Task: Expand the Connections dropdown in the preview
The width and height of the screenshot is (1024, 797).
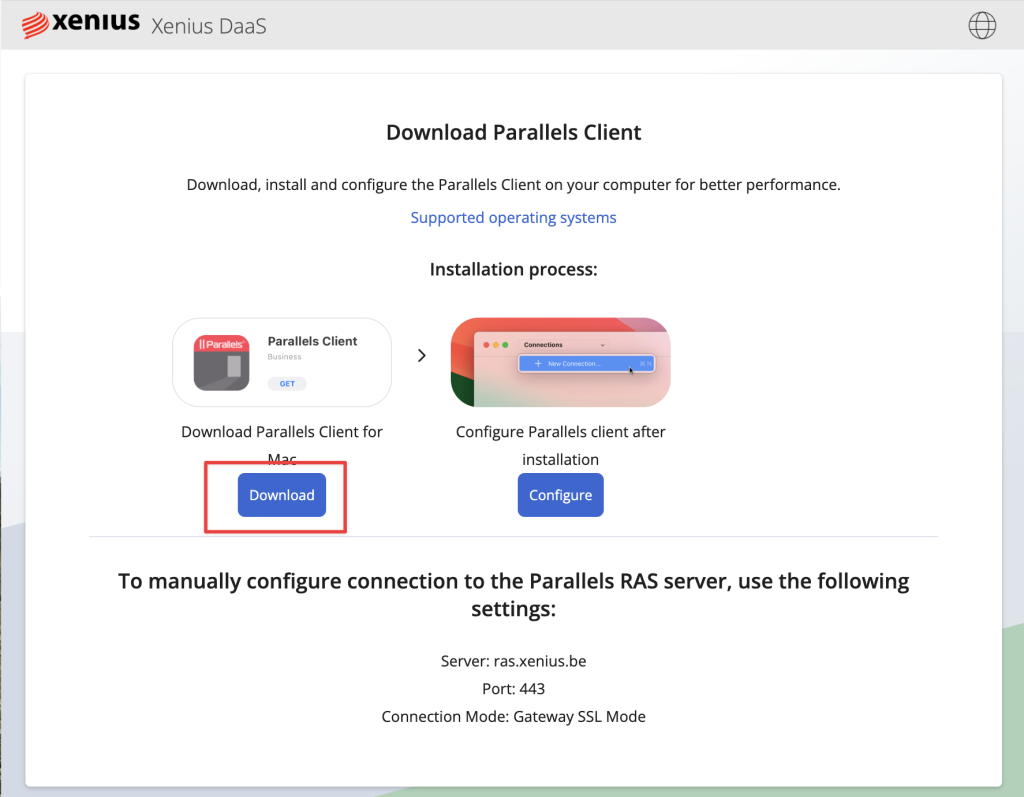Action: click(x=602, y=345)
